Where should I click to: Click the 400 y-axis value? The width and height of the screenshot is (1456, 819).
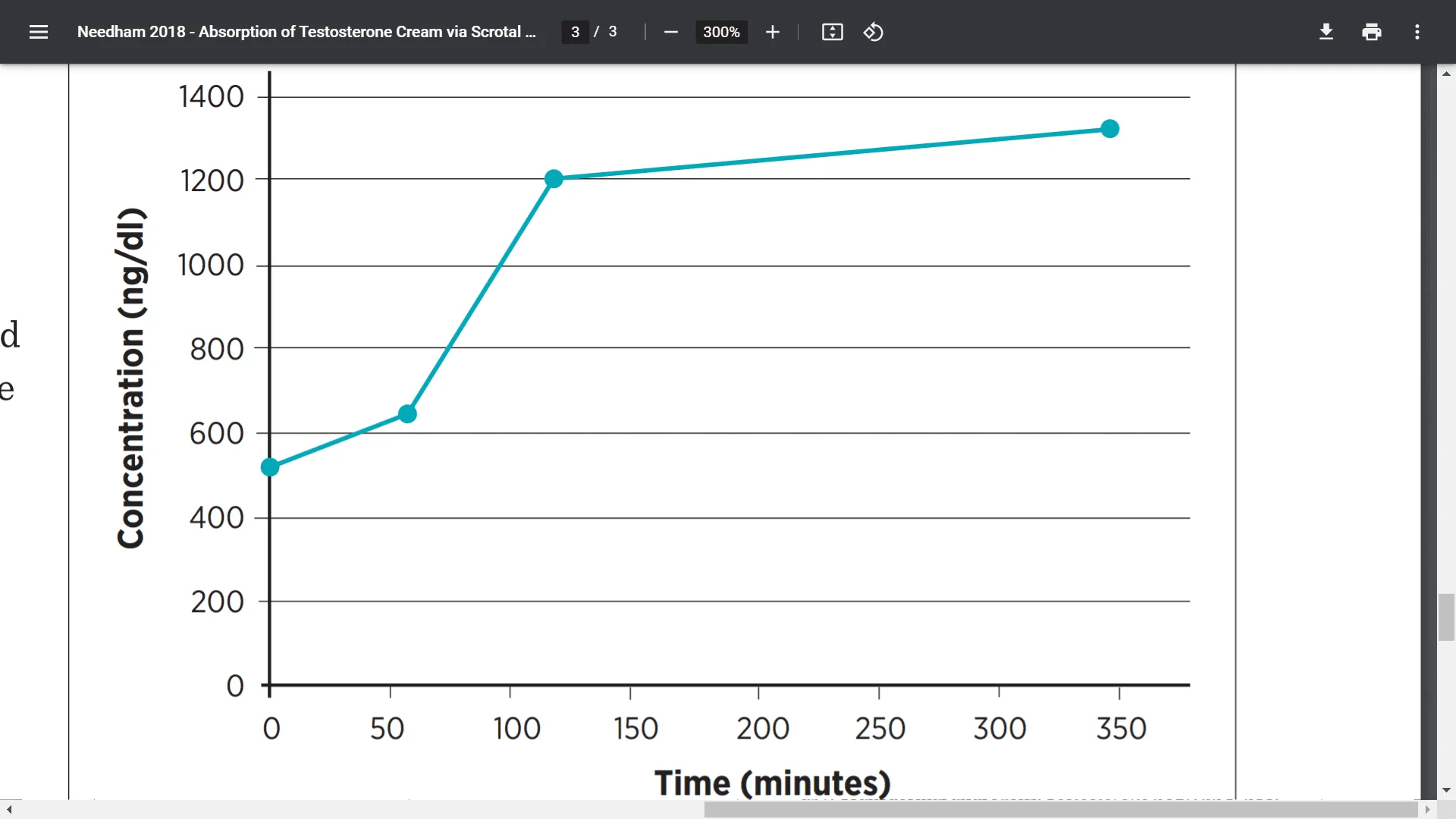(x=217, y=518)
